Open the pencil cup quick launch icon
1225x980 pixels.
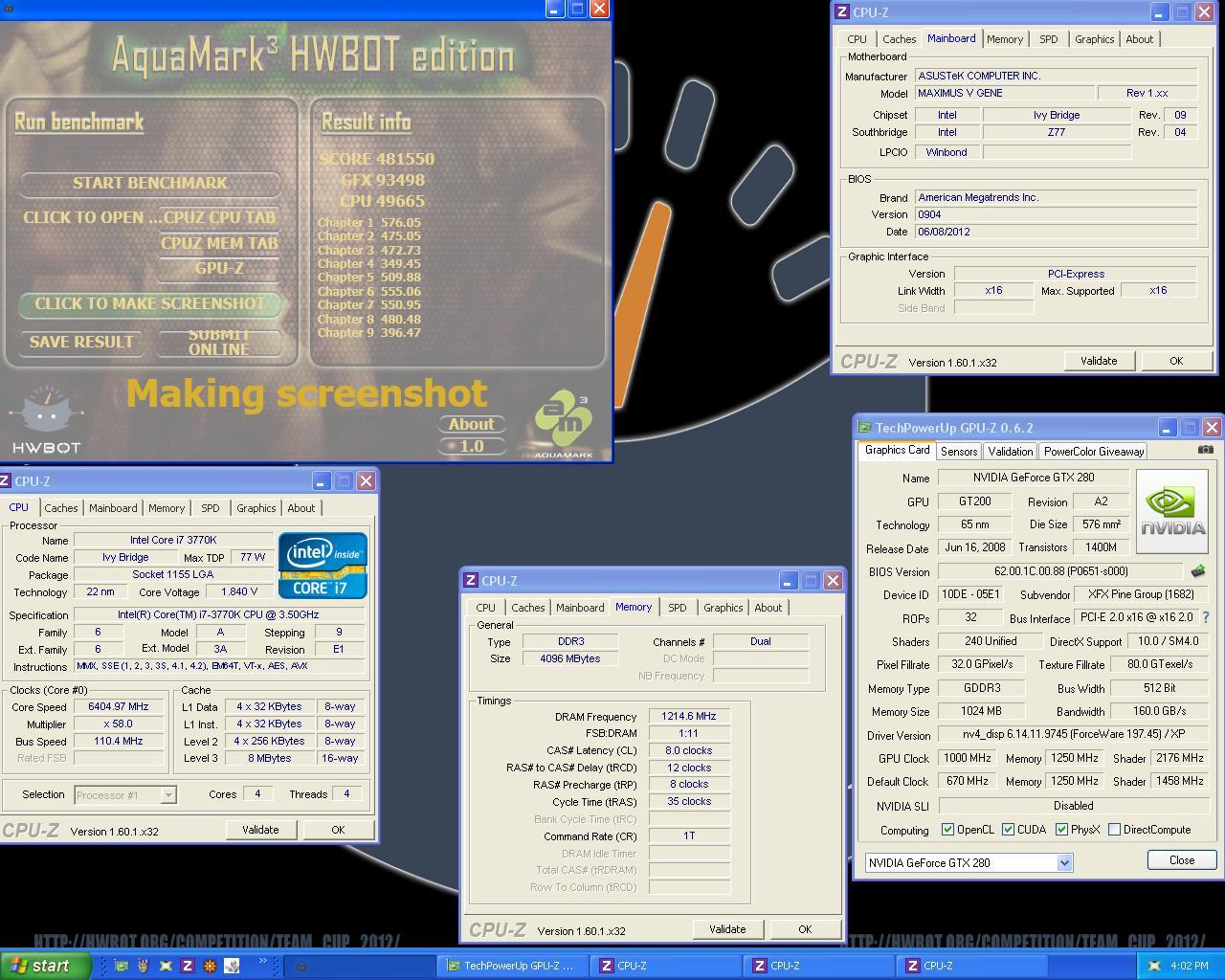click(144, 966)
